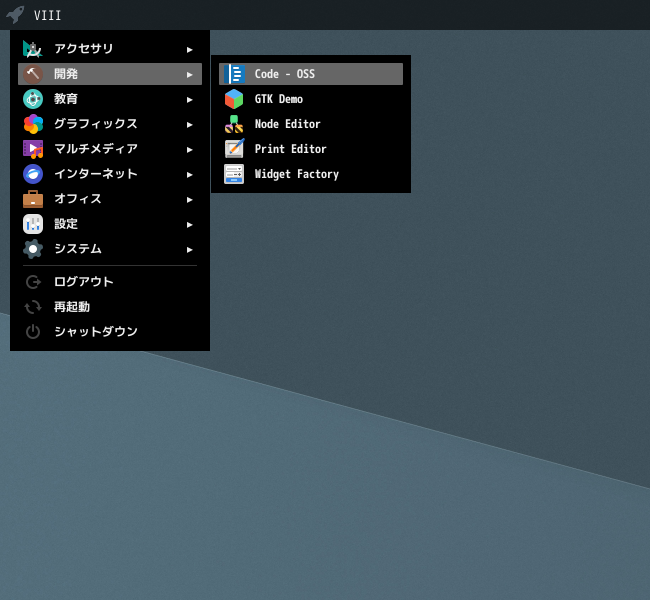Click the VIII workspace label in the panel
The image size is (650, 600).
(47, 15)
